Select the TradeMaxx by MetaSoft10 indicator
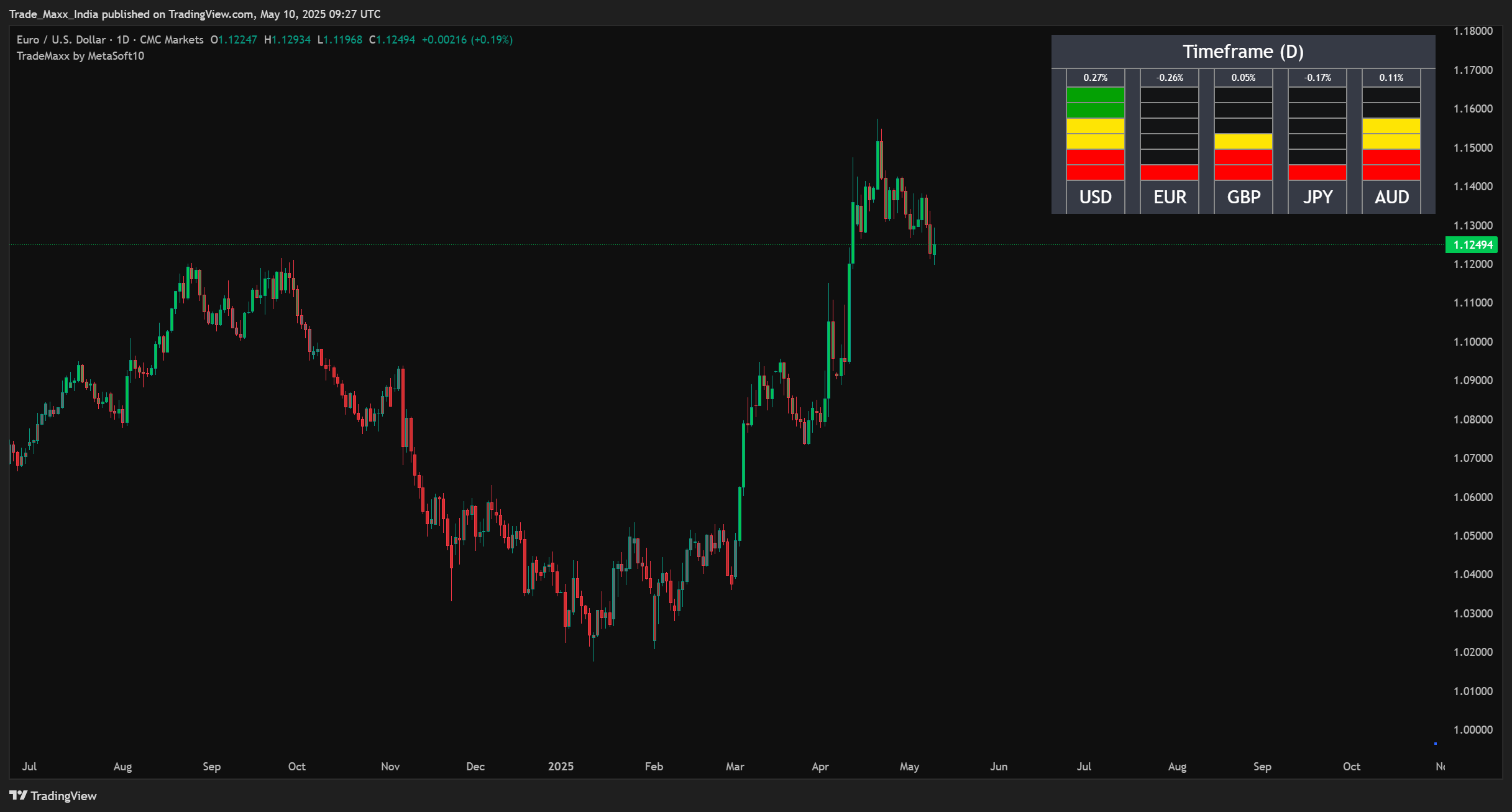 (80, 55)
